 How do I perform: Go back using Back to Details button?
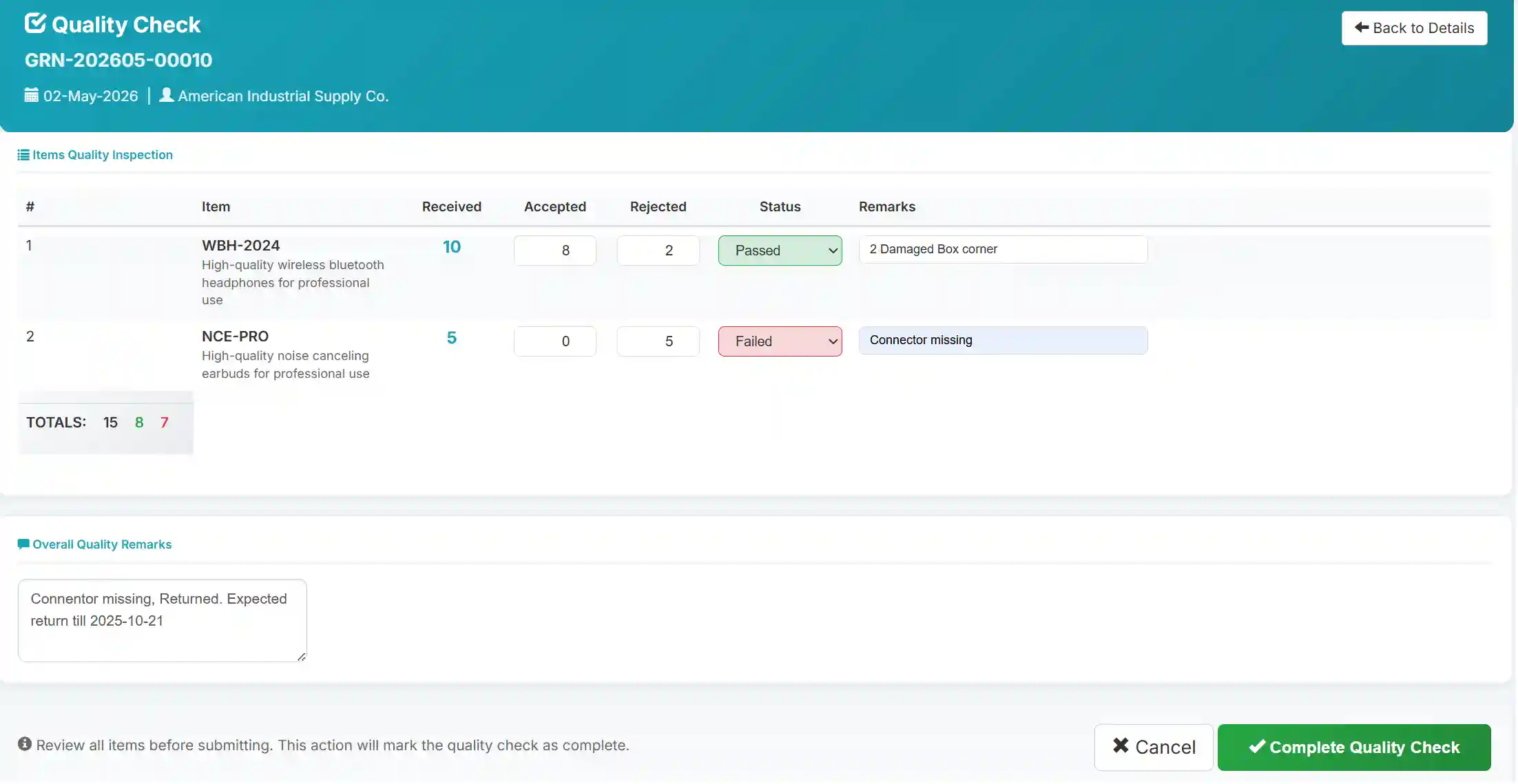[x=1414, y=28]
